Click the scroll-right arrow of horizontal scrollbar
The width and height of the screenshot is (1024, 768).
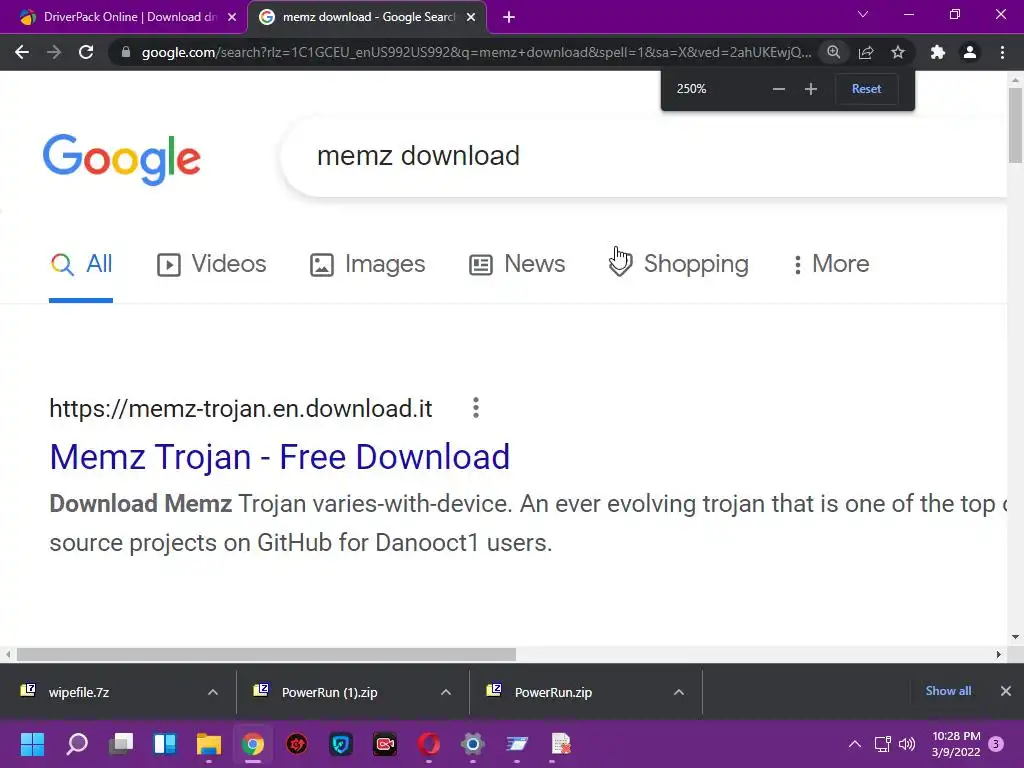pyautogui.click(x=999, y=654)
